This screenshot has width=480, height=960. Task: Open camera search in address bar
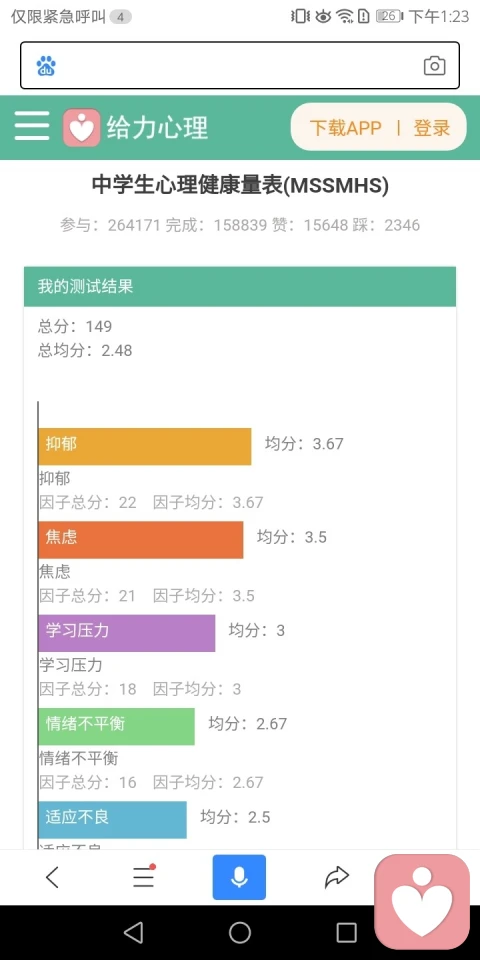click(434, 66)
